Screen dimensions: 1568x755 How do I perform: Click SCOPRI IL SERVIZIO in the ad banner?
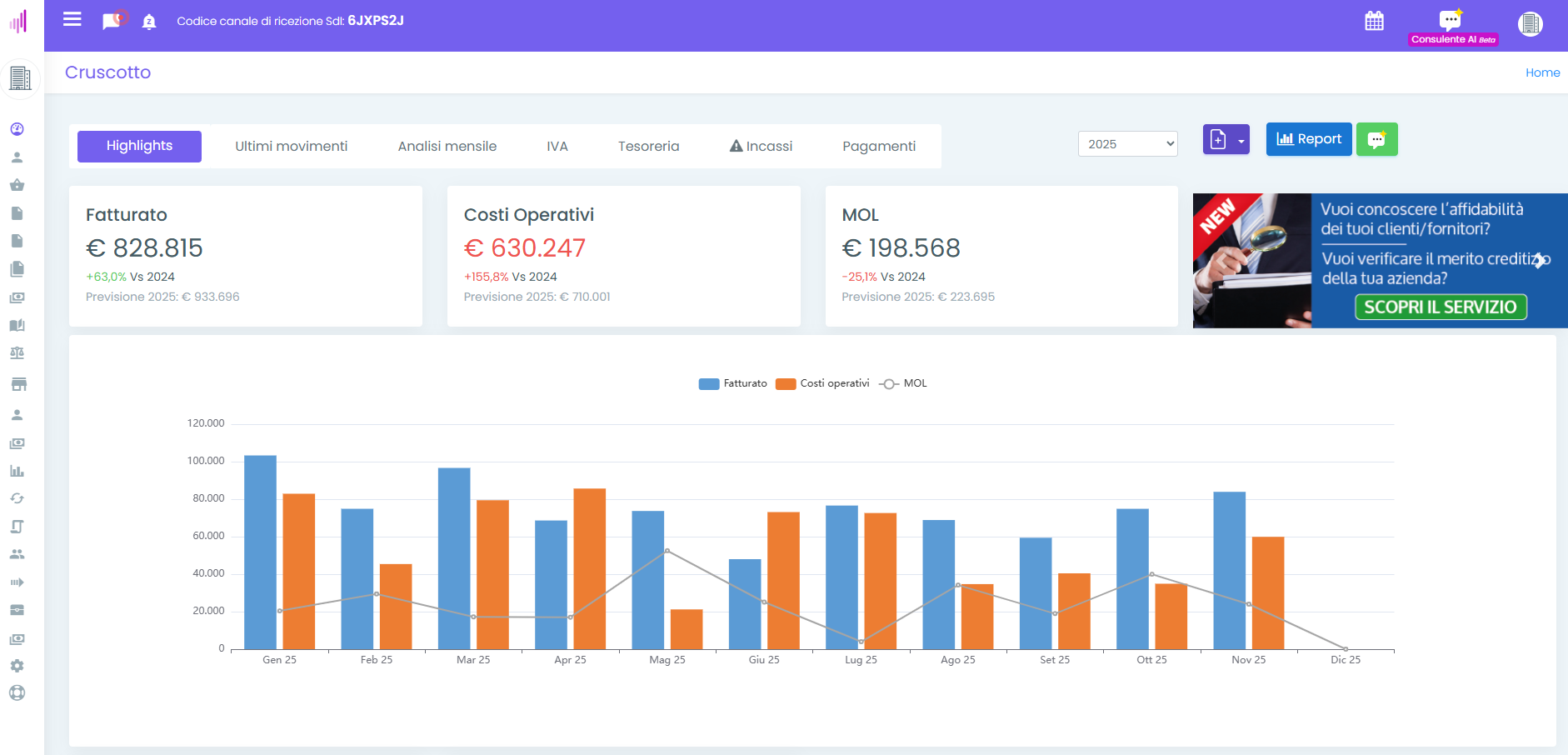1441,307
